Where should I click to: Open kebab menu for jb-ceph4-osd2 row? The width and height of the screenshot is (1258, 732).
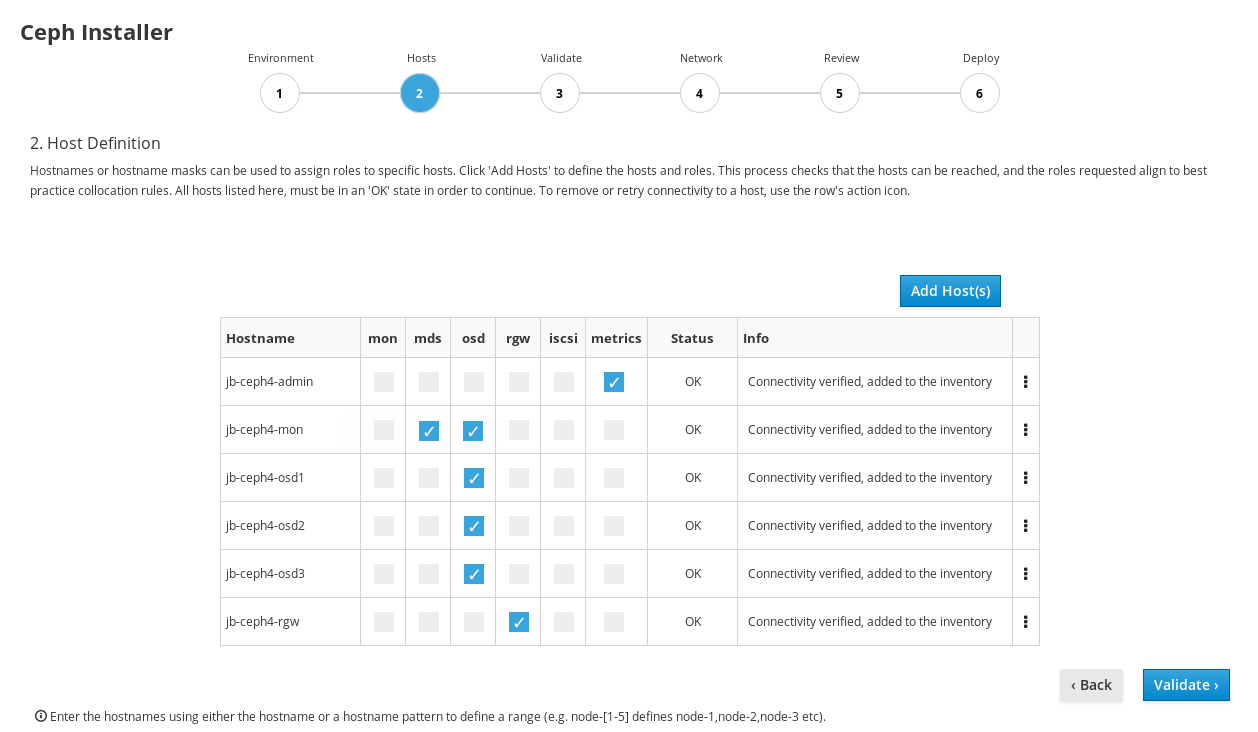coord(1026,526)
